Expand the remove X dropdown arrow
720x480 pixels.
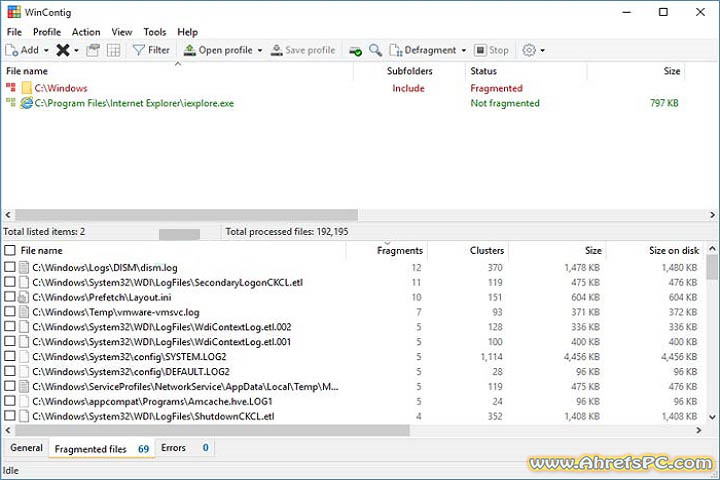point(76,51)
